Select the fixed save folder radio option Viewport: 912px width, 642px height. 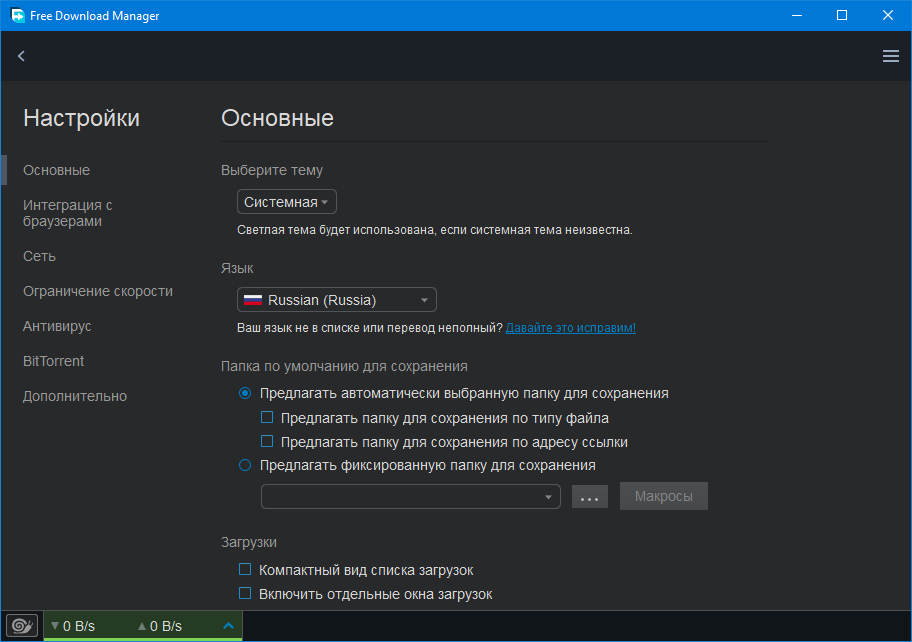(x=245, y=465)
